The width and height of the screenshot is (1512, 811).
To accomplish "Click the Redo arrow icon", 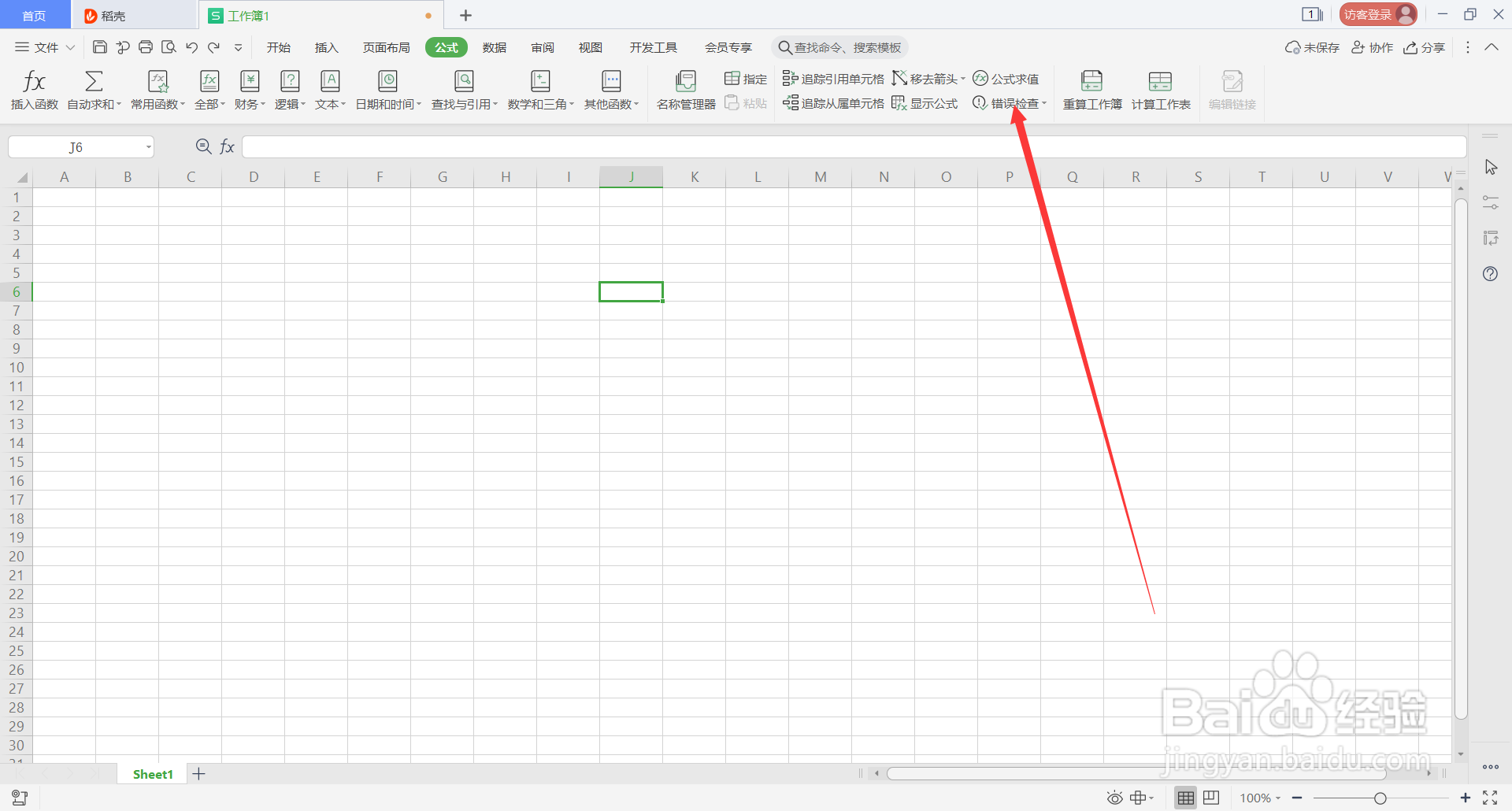I will (213, 47).
